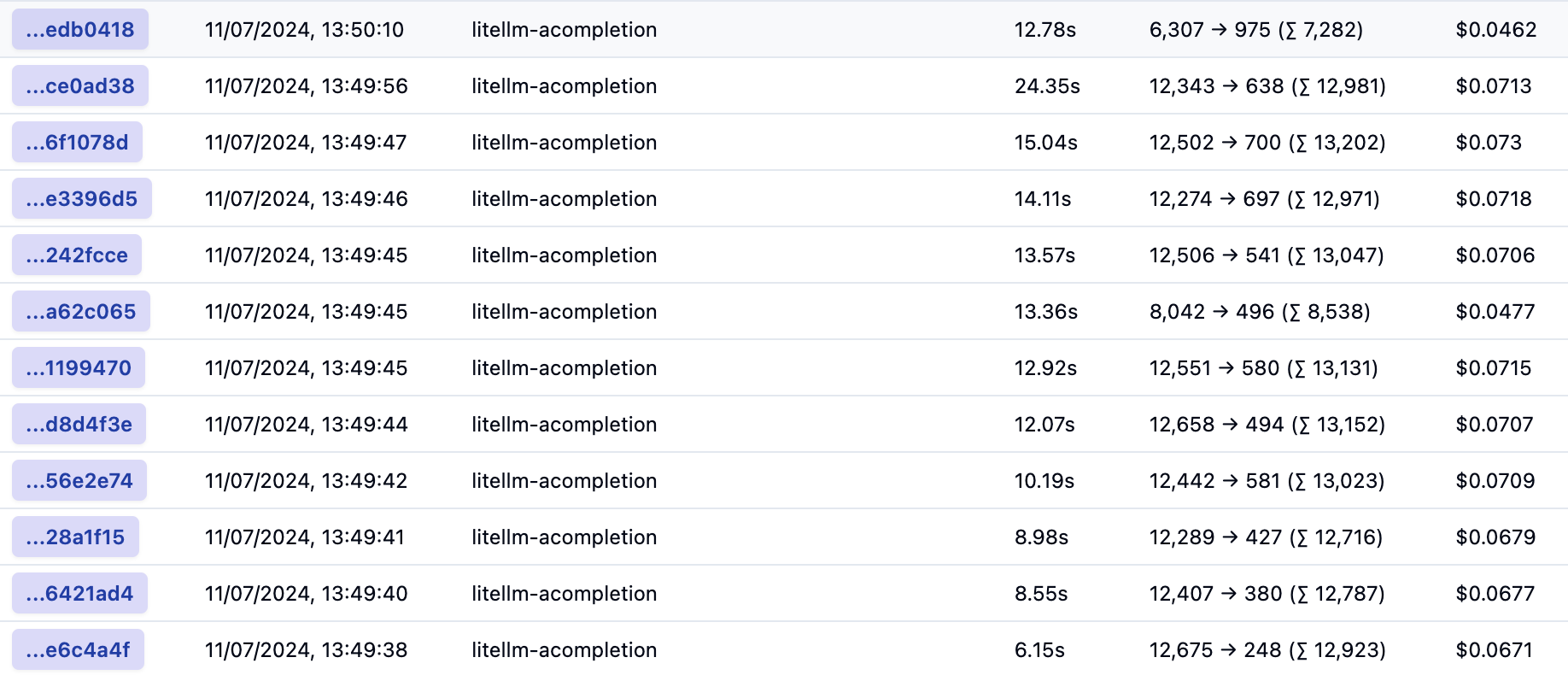Select the 8.55s latency cell
Image resolution: width=1568 pixels, height=675 pixels.
pyautogui.click(x=1041, y=594)
